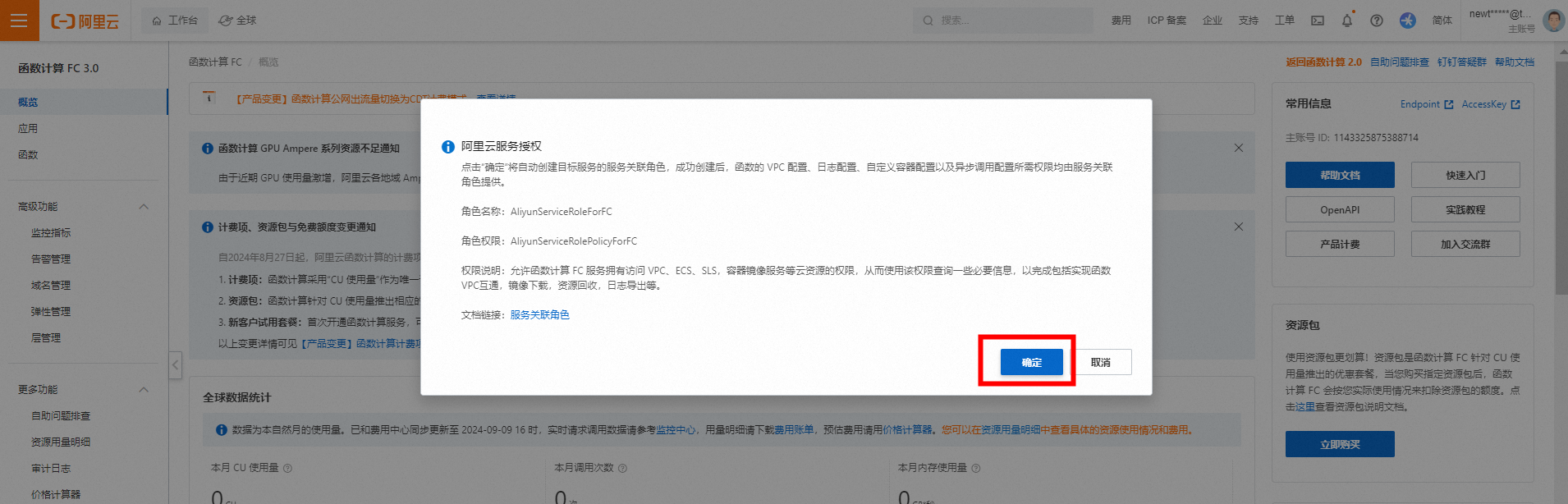Open the blue AI assistant icon

(1408, 21)
